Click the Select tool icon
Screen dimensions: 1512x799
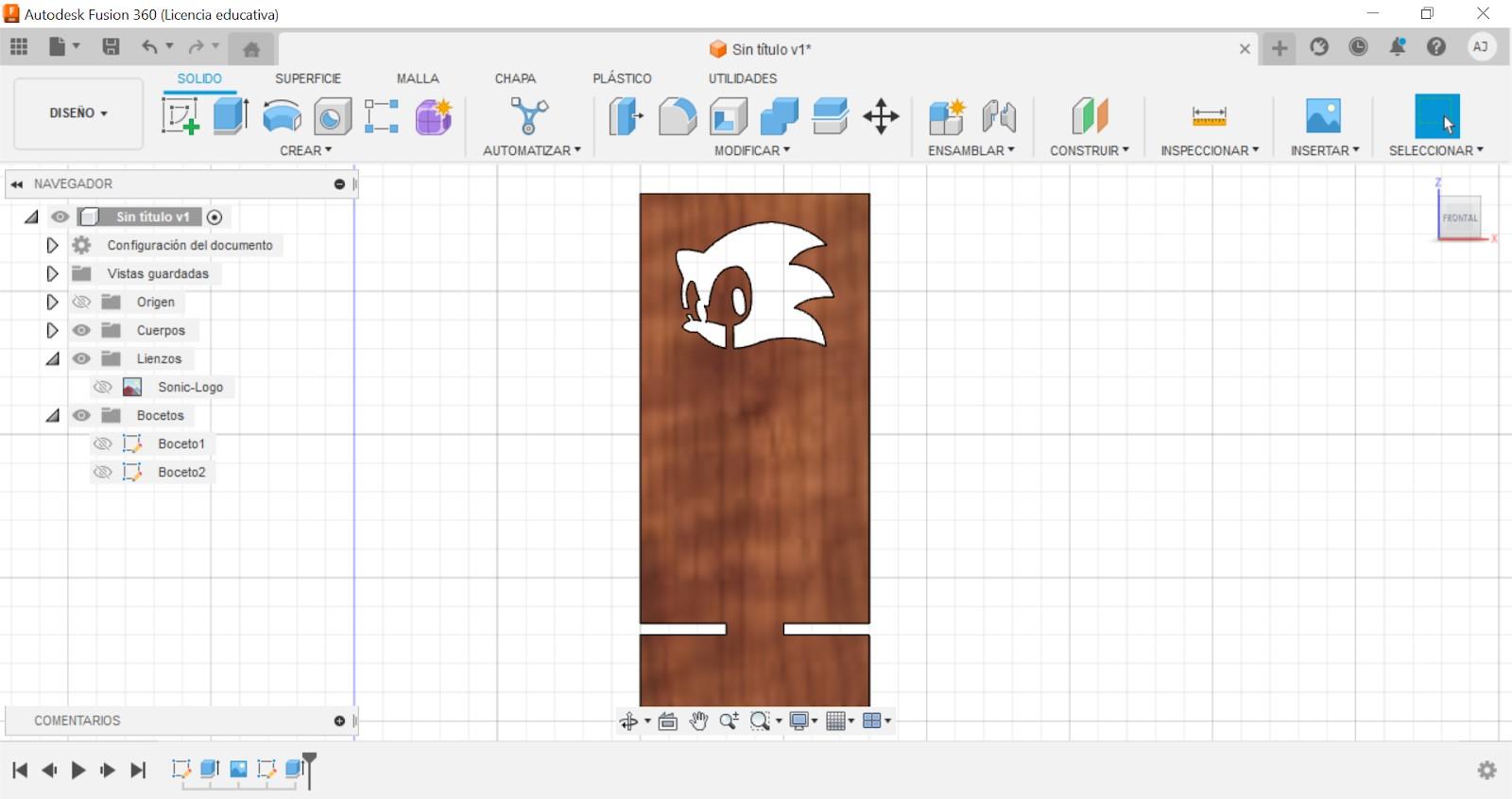(x=1436, y=116)
